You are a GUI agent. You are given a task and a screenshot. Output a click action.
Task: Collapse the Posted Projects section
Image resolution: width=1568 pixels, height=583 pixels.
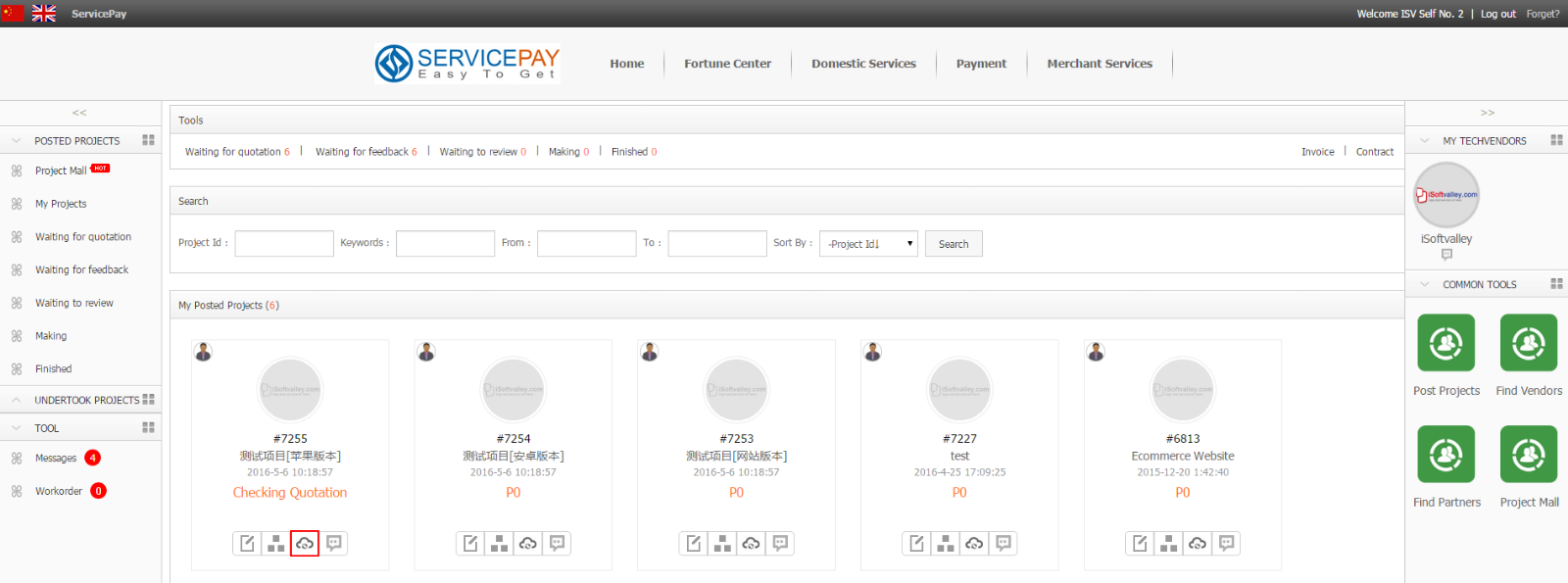click(x=17, y=140)
